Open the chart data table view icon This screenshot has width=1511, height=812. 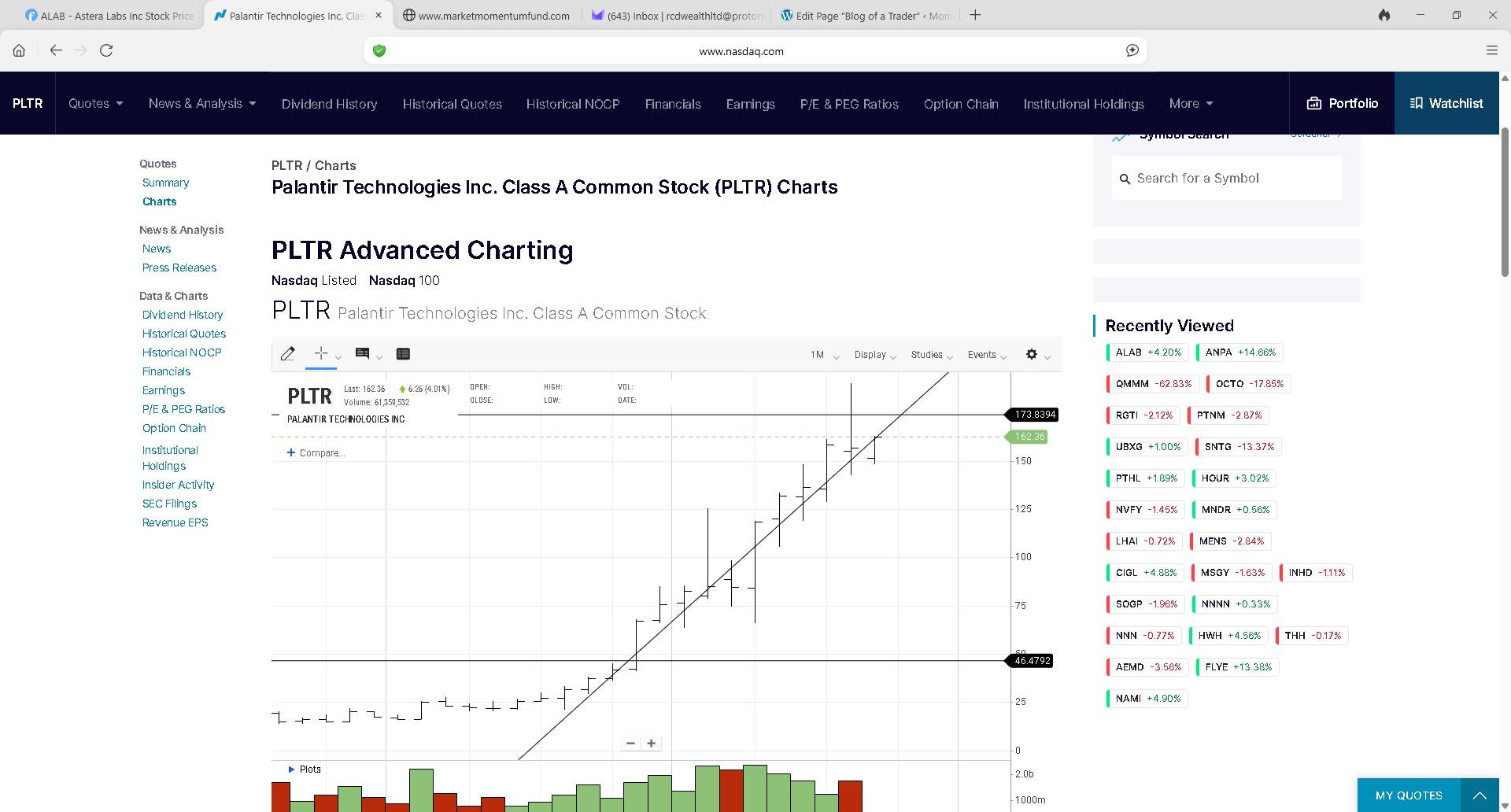403,354
